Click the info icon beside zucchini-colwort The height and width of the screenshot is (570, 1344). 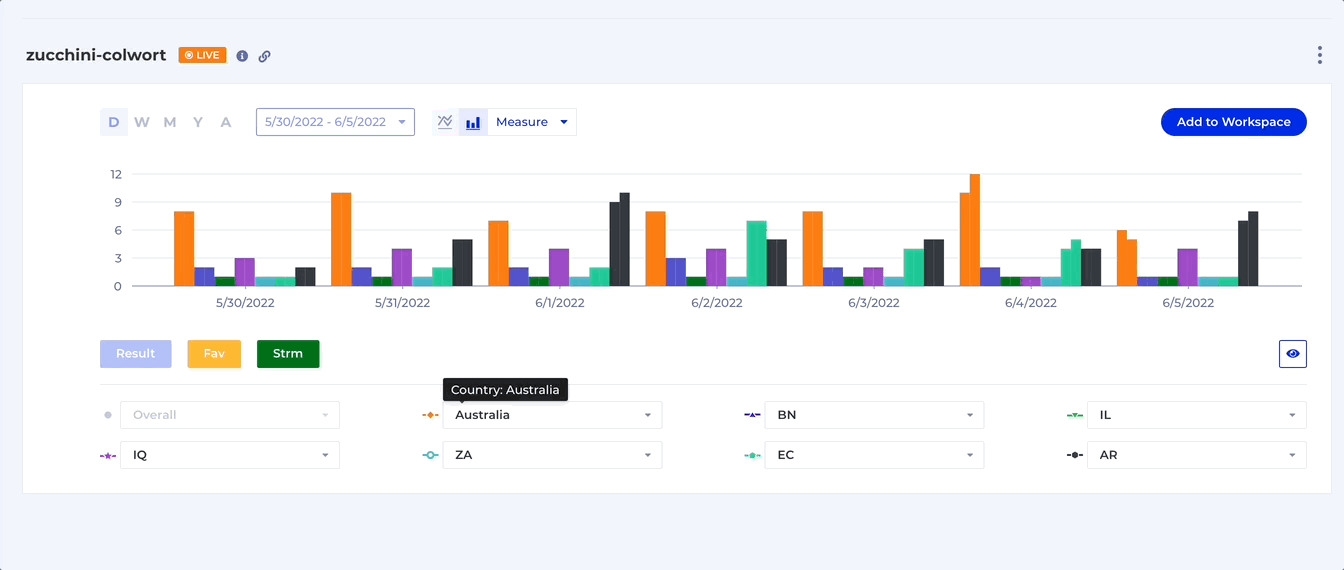tap(242, 56)
